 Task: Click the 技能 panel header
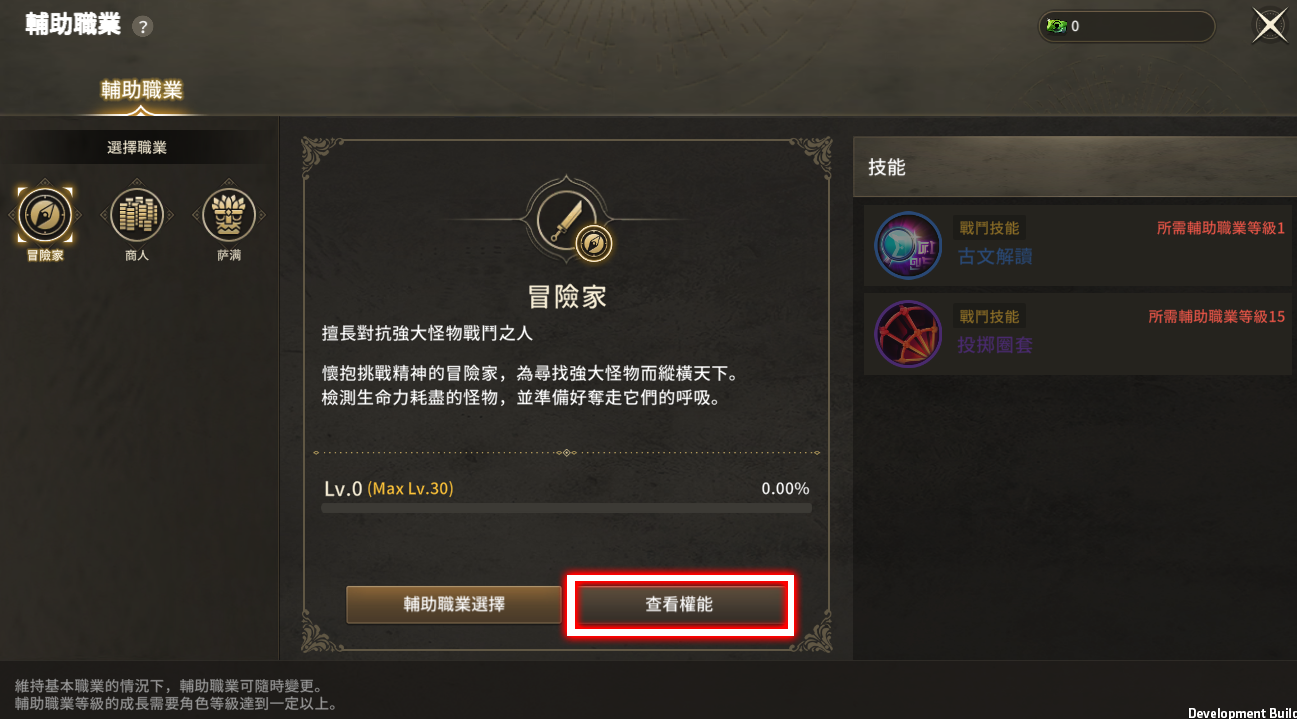click(x=1075, y=167)
